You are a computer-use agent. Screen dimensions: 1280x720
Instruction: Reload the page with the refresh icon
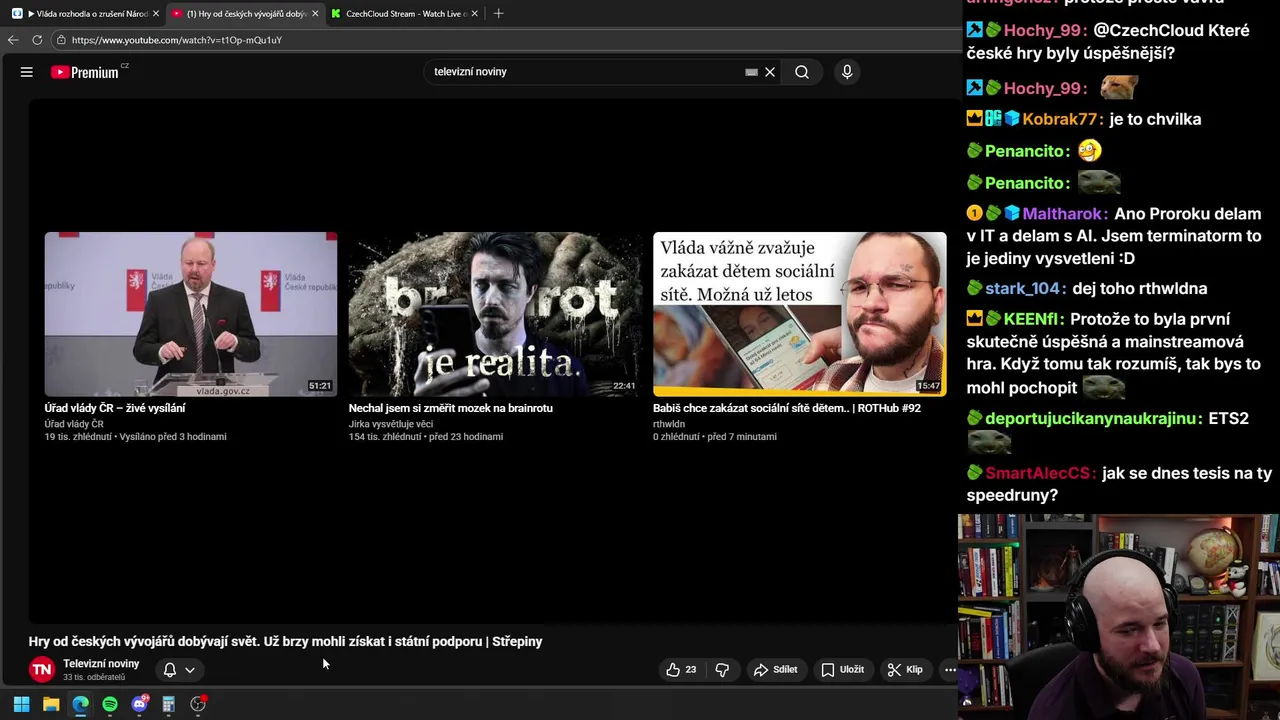37,40
